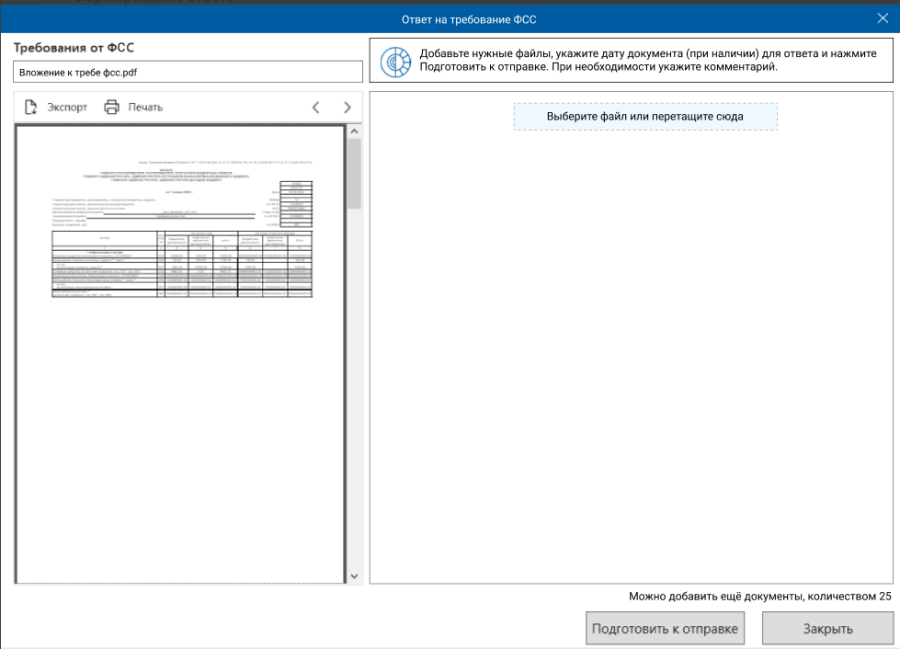Click the circular info icon beside instructions
Viewport: 900px width, 649px height.
tap(397, 61)
